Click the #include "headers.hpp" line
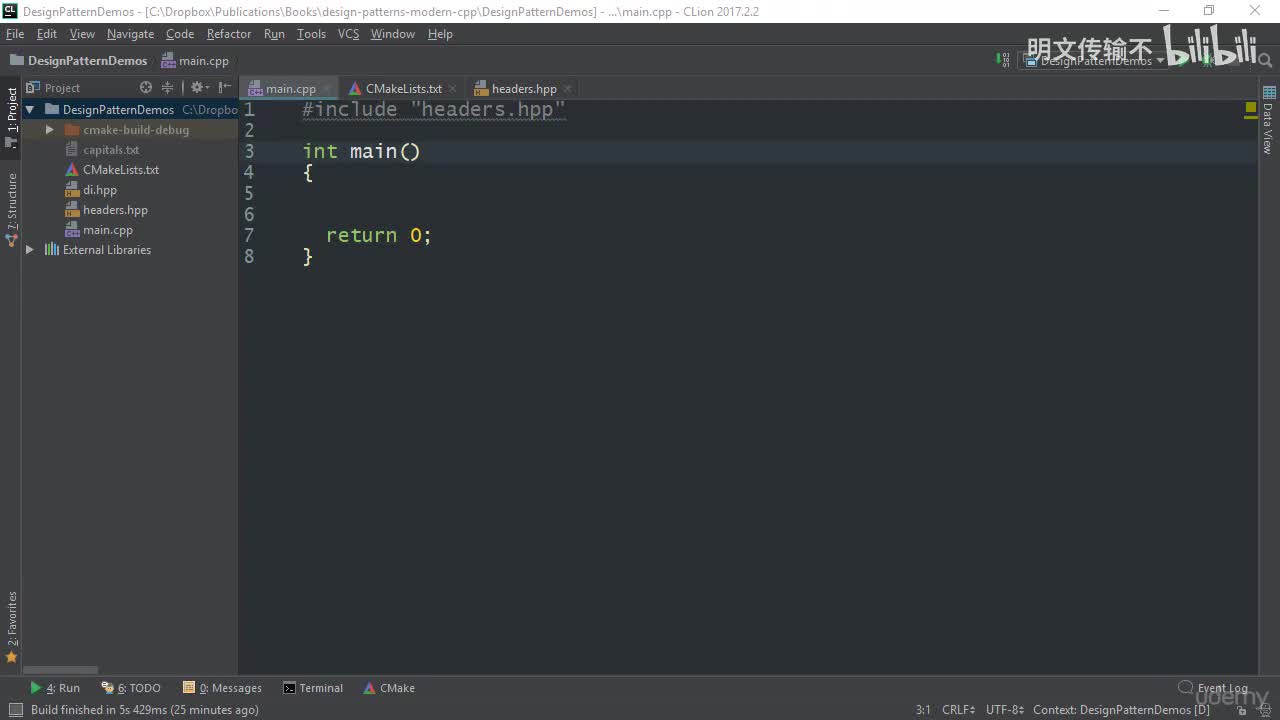1280x720 pixels. [x=434, y=110]
